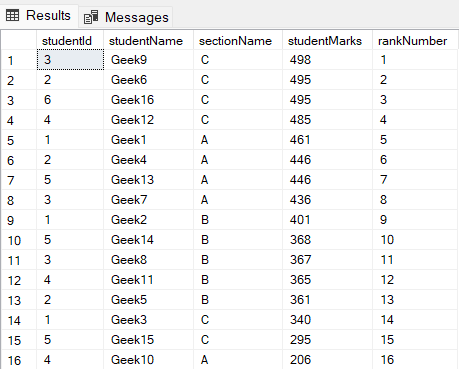Click the cell containing Geek16

point(149,100)
